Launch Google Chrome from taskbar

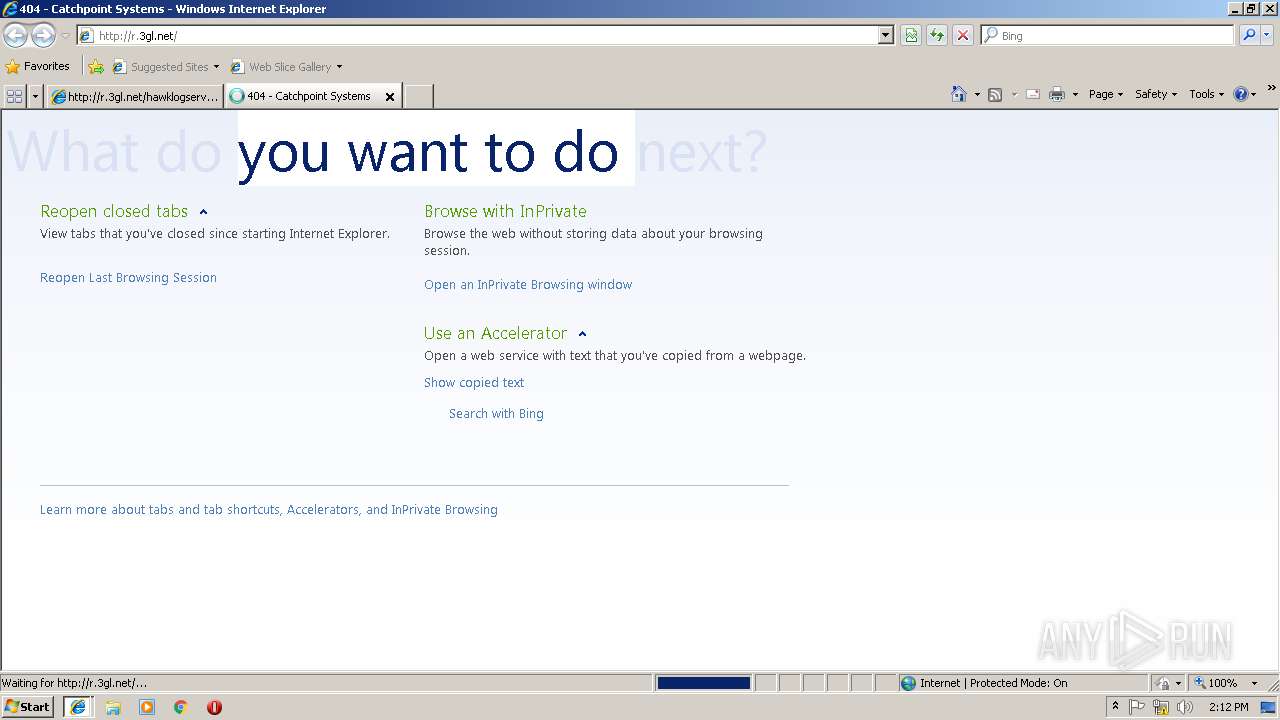[x=181, y=707]
